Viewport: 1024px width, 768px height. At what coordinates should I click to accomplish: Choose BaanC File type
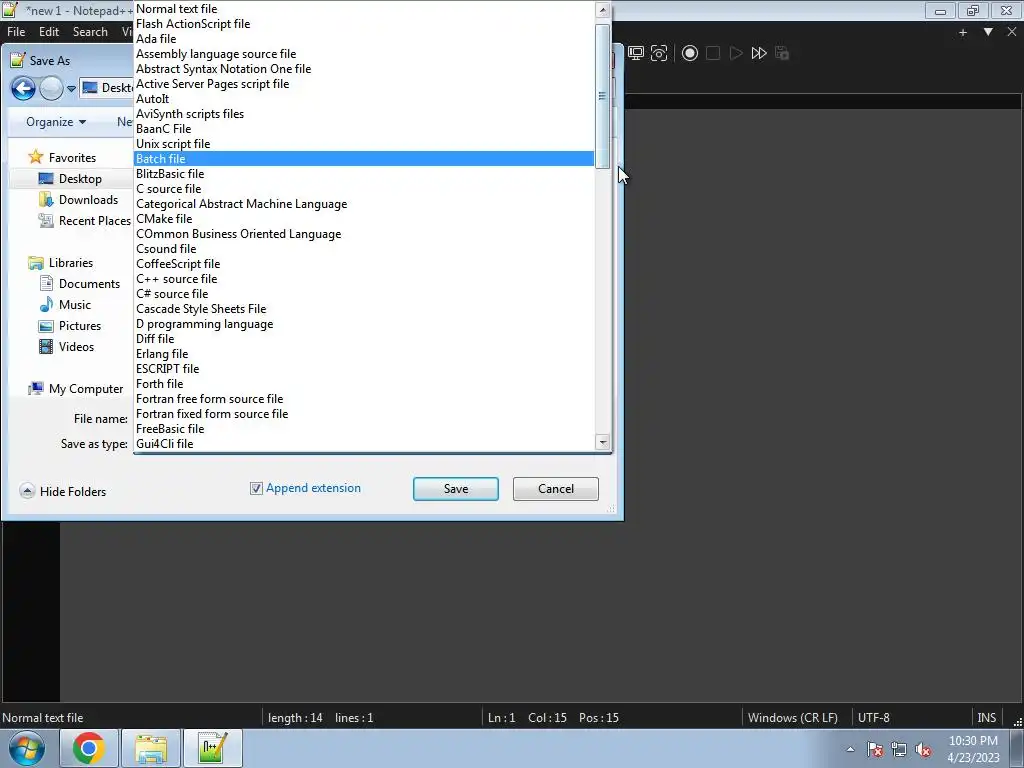364,129
